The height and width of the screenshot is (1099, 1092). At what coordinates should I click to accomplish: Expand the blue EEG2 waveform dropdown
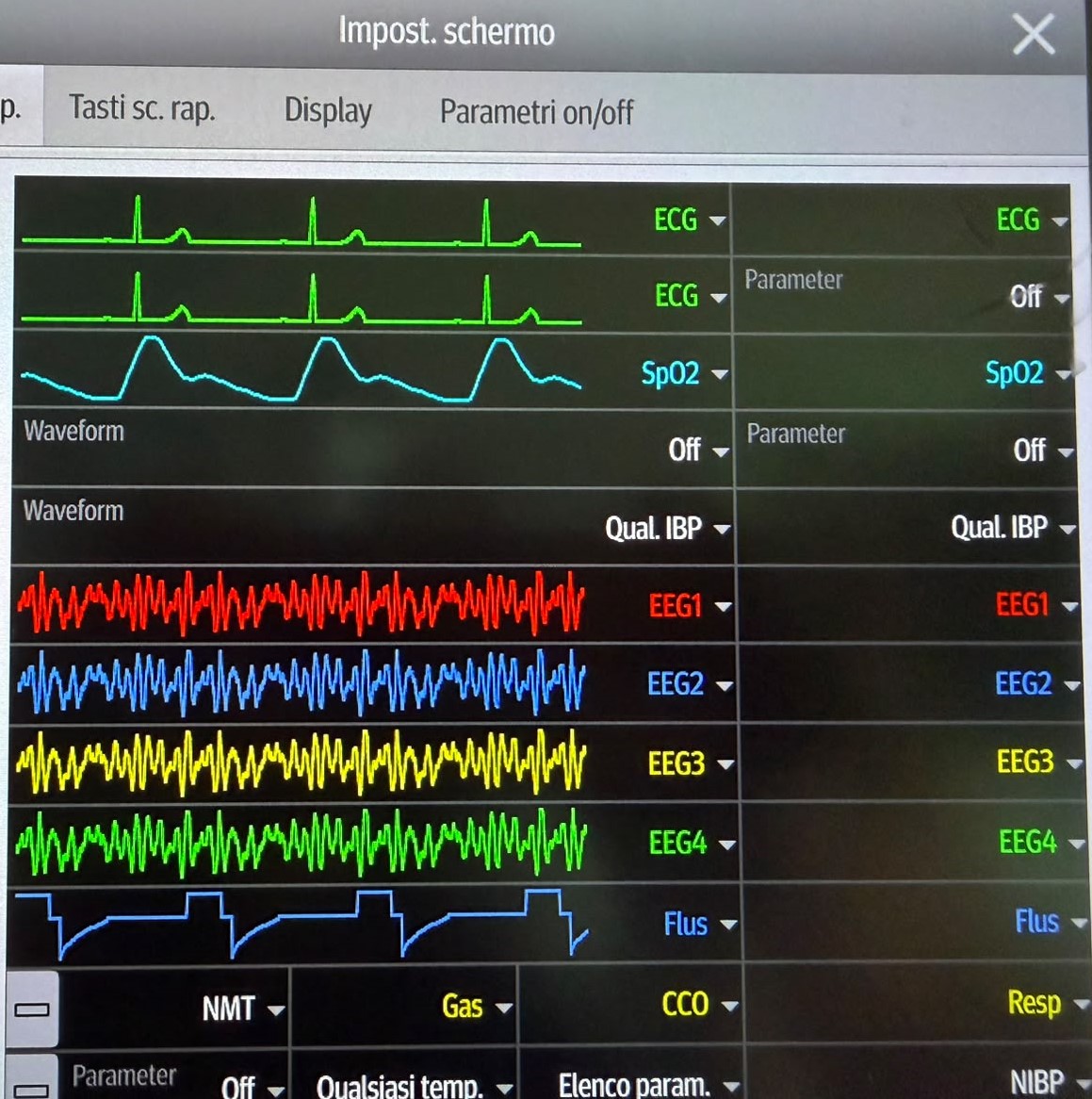pos(690,684)
